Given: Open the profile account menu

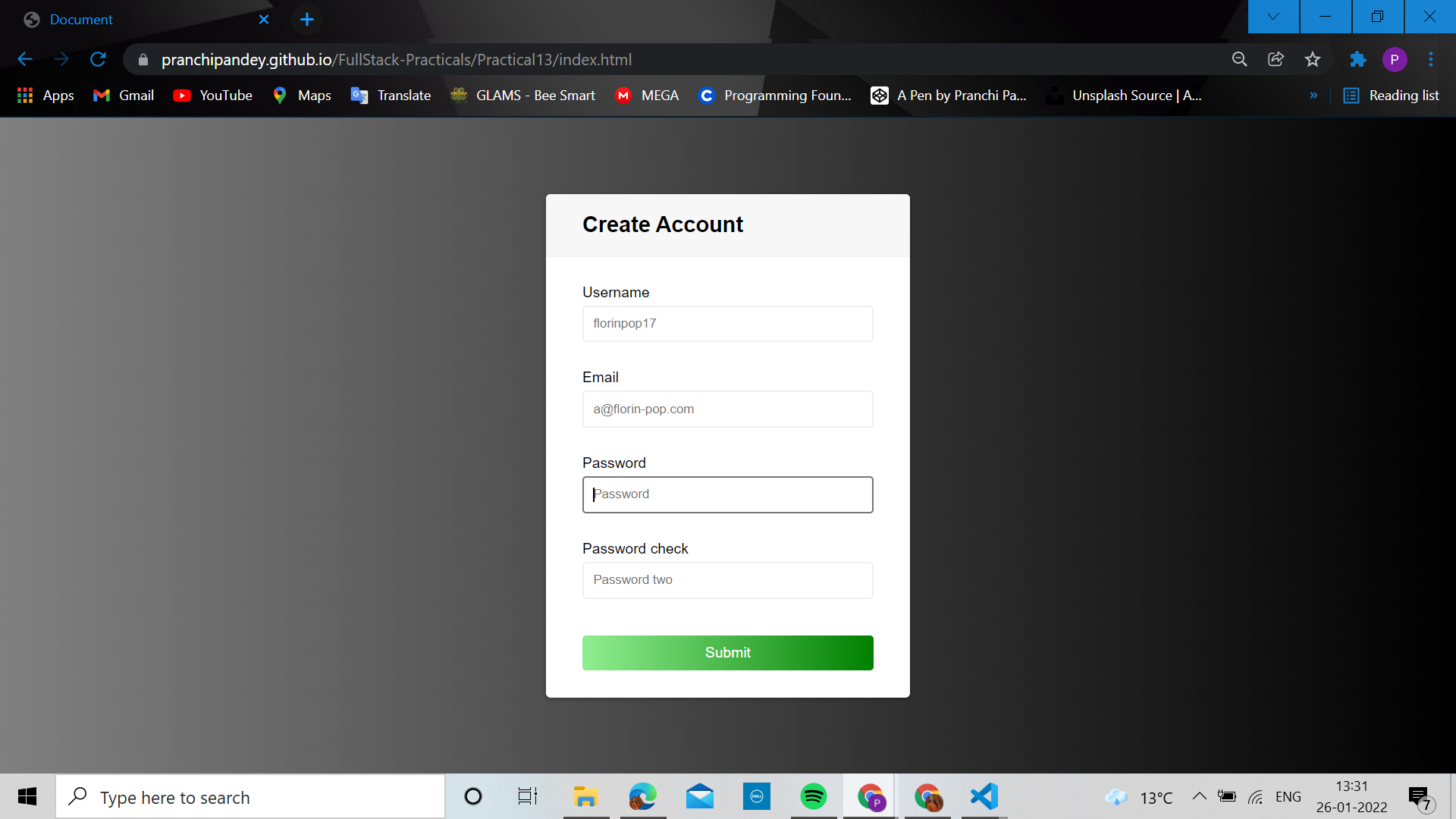Looking at the screenshot, I should click(1395, 59).
